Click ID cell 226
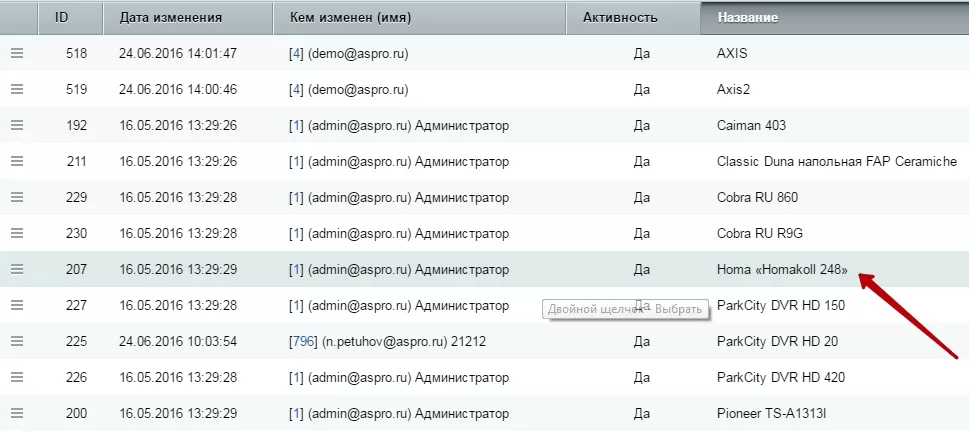 [x=77, y=378]
